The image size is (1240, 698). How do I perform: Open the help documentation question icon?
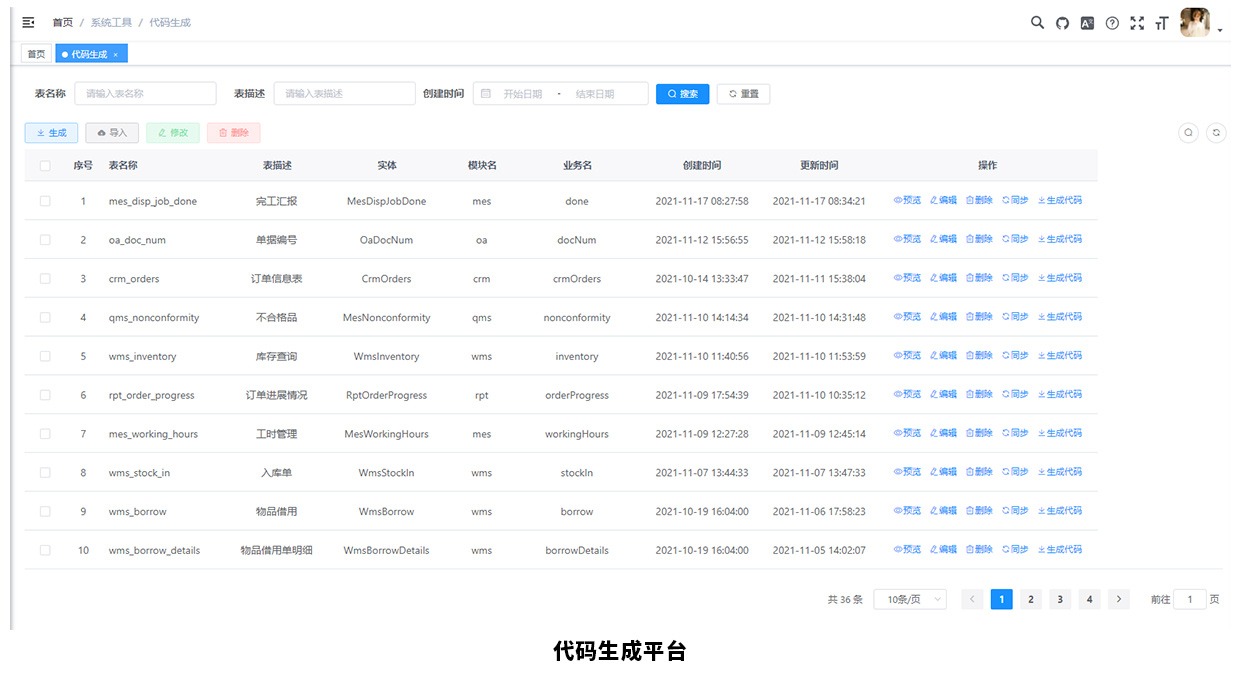(1112, 23)
